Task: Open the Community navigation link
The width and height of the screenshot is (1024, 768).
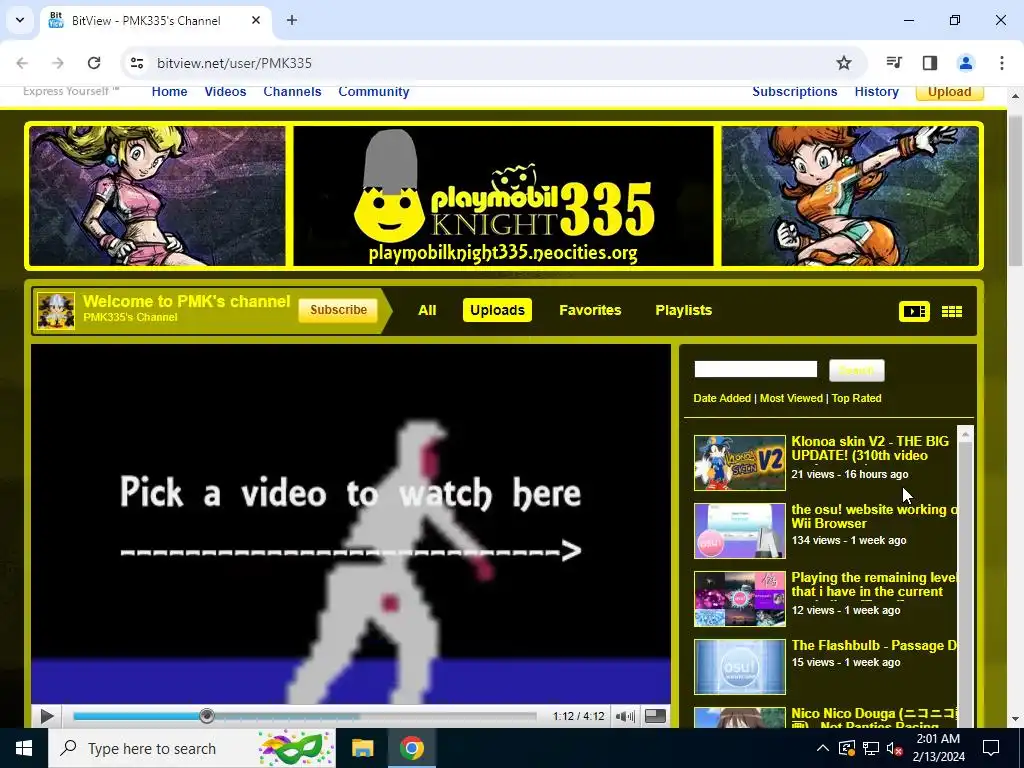Action: click(374, 91)
